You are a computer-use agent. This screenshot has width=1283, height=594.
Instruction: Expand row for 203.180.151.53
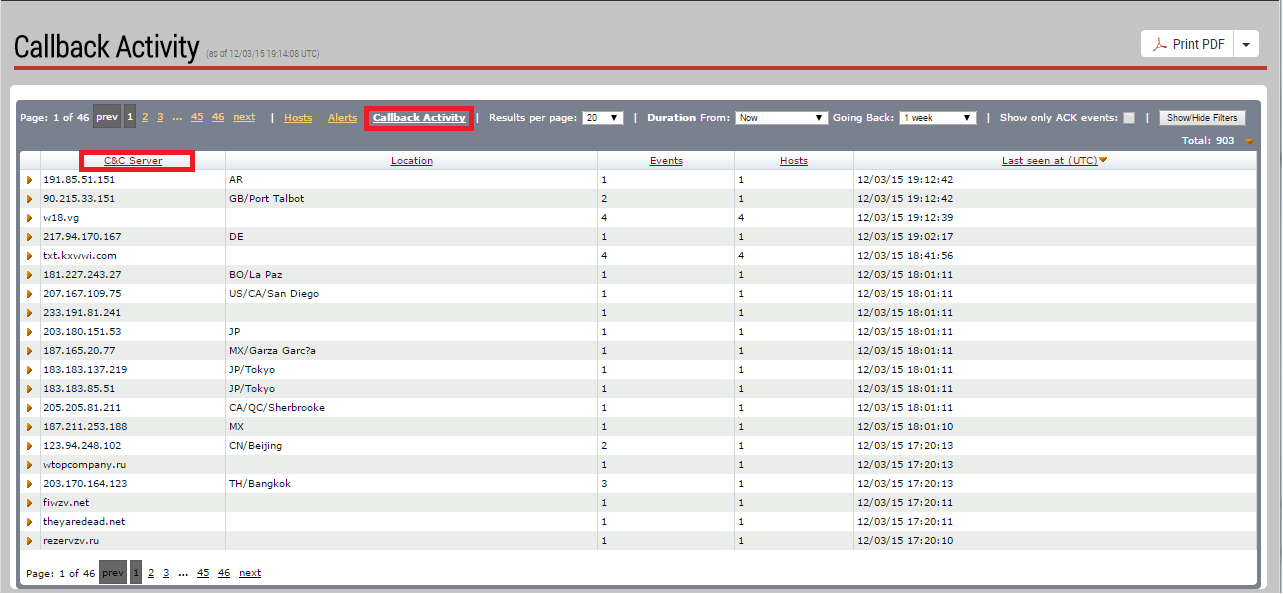30,332
